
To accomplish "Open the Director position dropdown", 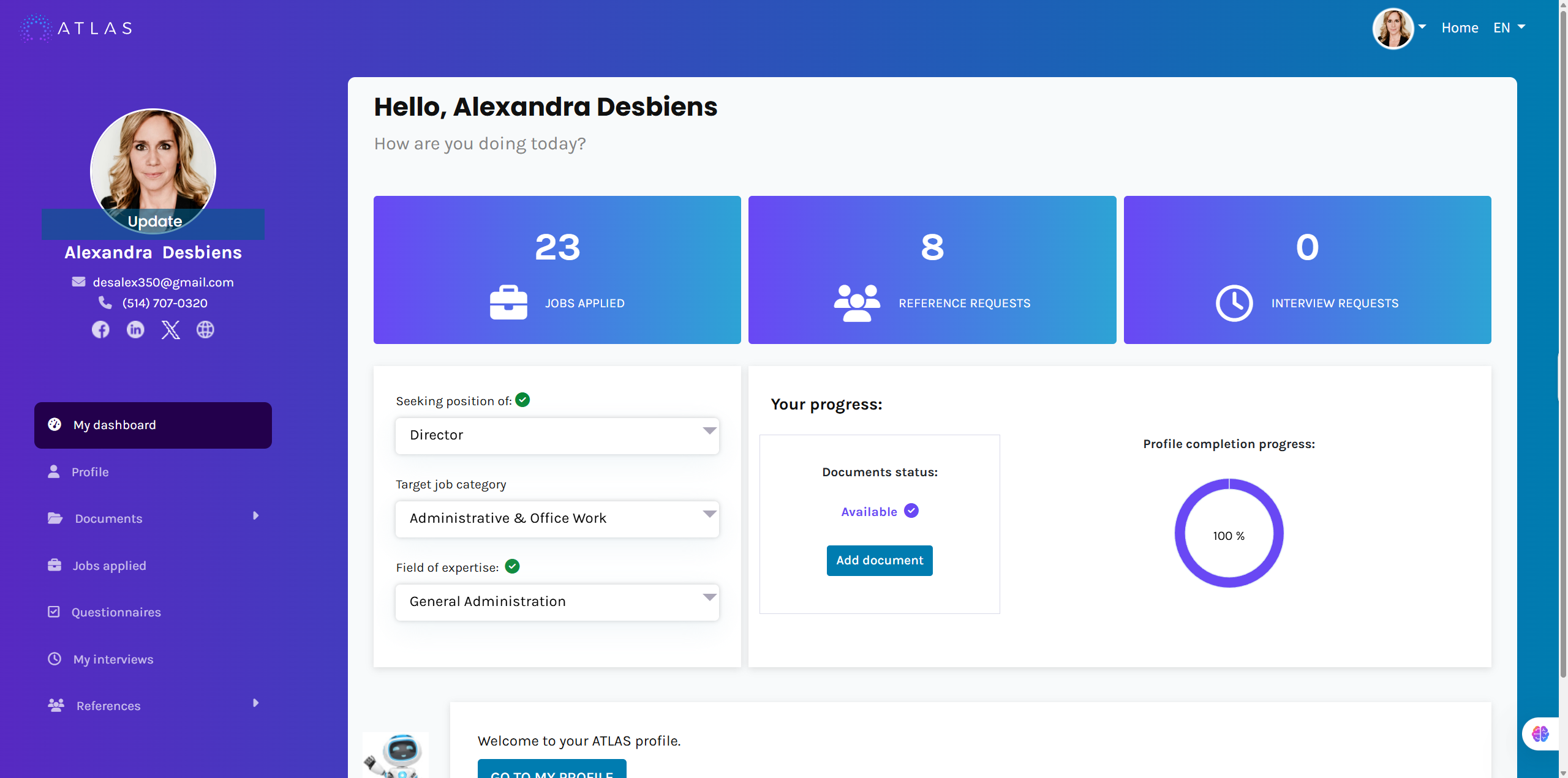I will (x=557, y=435).
